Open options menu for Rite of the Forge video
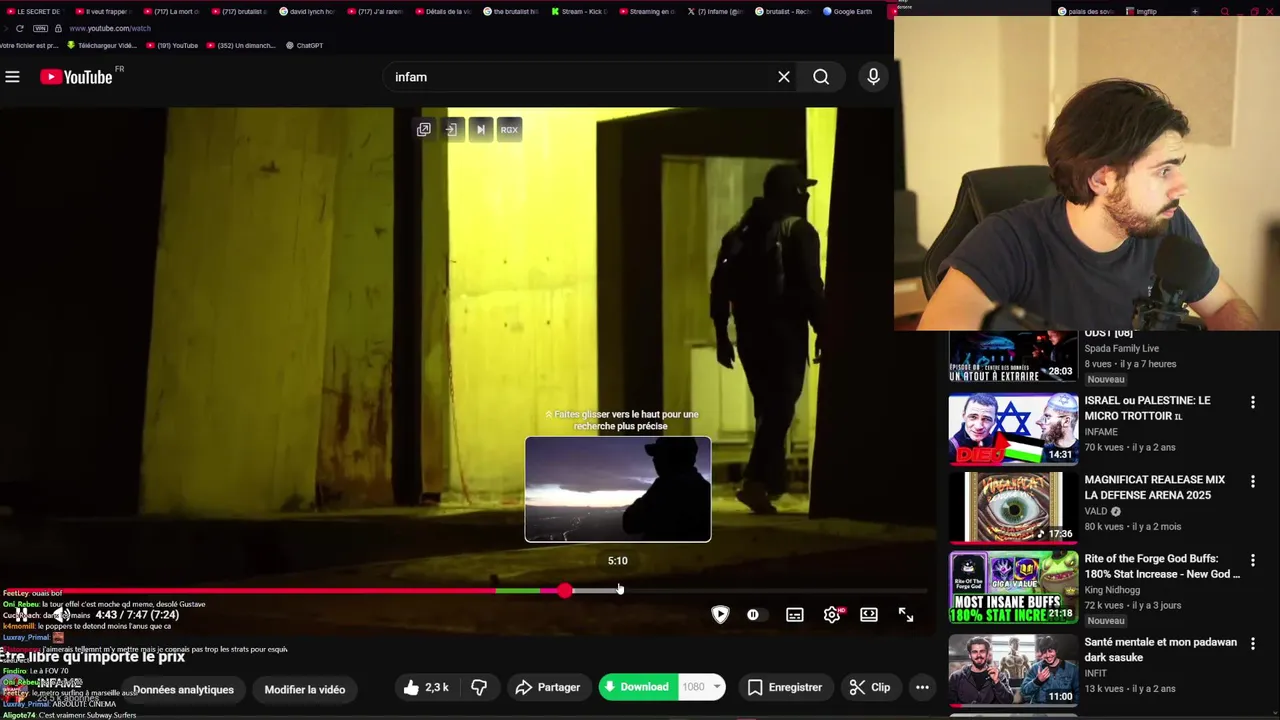Viewport: 1280px width, 720px height. pyautogui.click(x=1252, y=560)
